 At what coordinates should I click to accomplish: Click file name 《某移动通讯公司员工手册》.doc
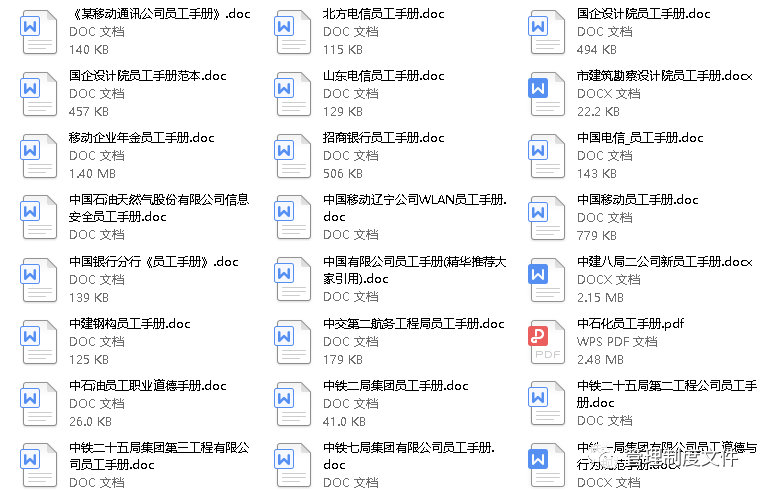coord(160,14)
